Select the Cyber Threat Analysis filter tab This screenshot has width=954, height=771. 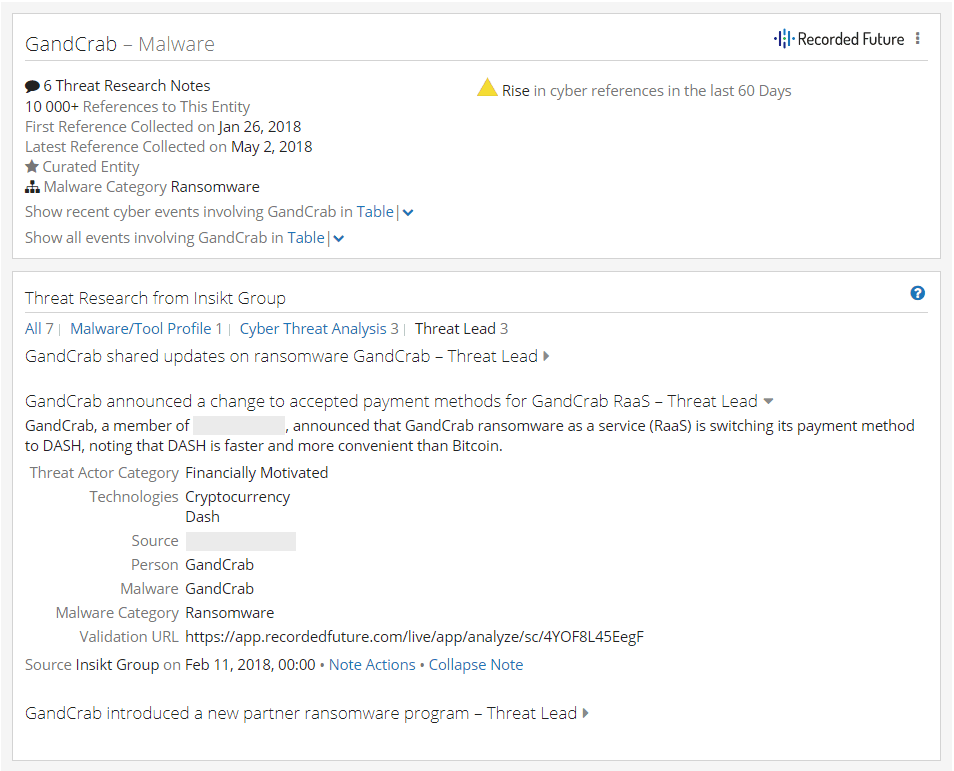coord(319,329)
